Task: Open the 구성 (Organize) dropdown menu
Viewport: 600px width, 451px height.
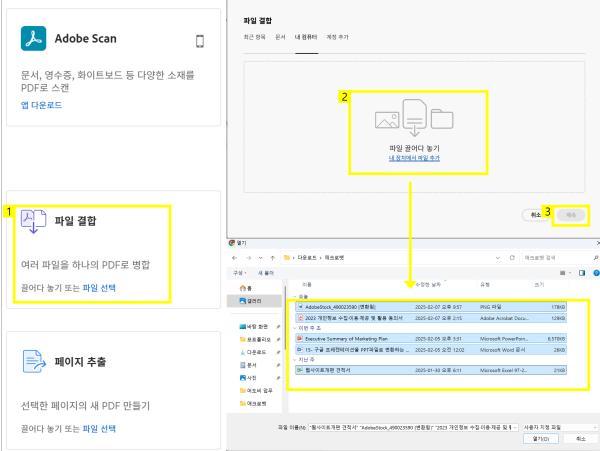Action: click(x=240, y=273)
